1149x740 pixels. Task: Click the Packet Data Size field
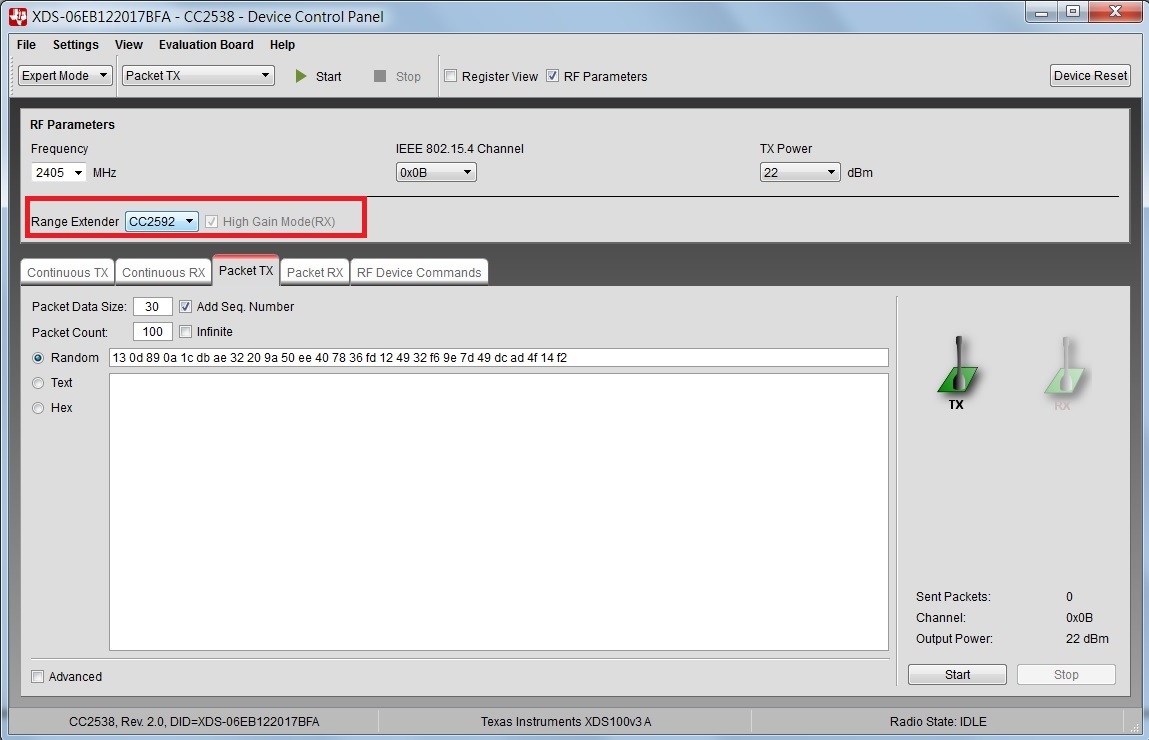(x=152, y=306)
